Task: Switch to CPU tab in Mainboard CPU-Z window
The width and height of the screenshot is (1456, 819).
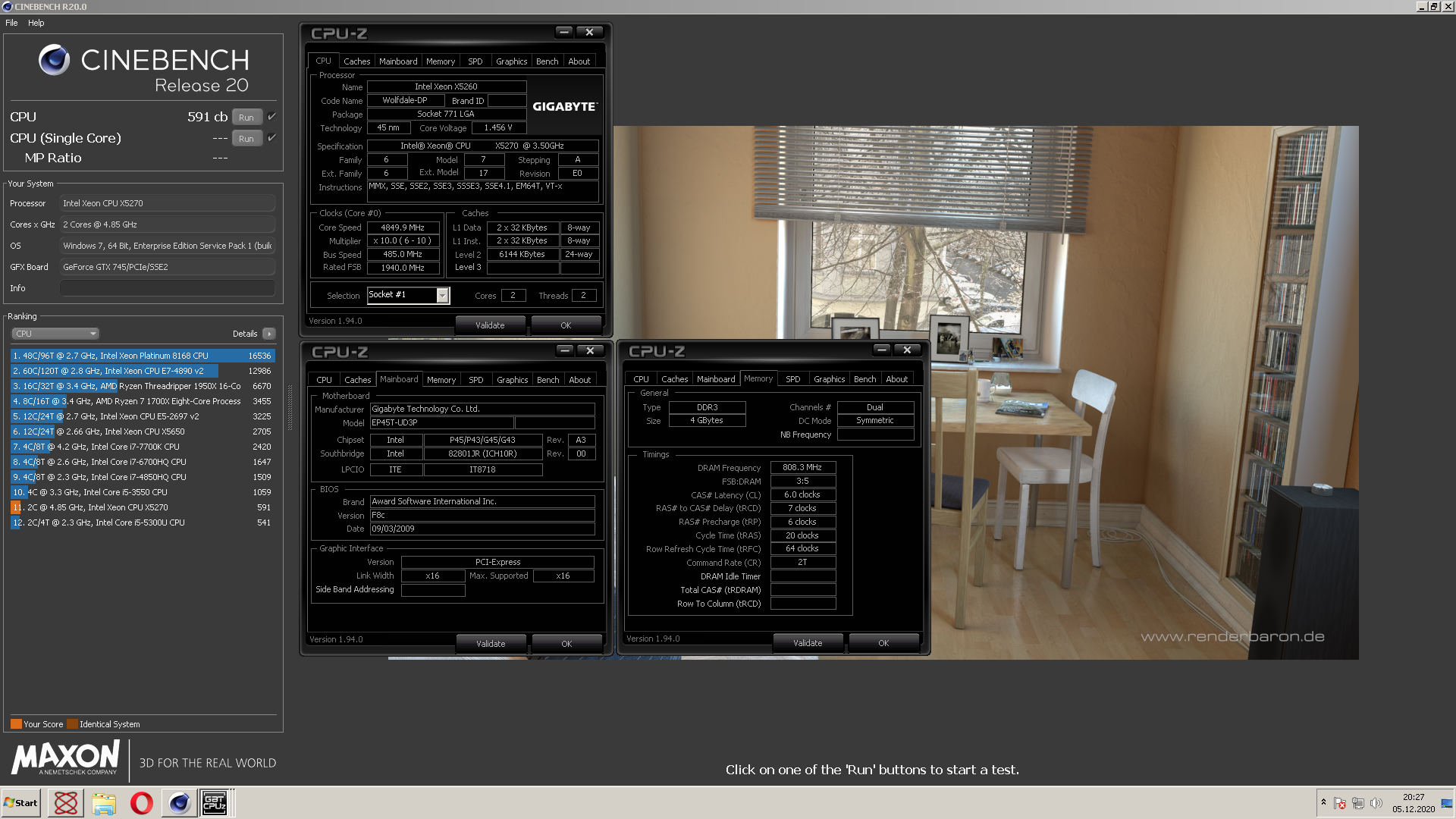Action: [x=325, y=380]
